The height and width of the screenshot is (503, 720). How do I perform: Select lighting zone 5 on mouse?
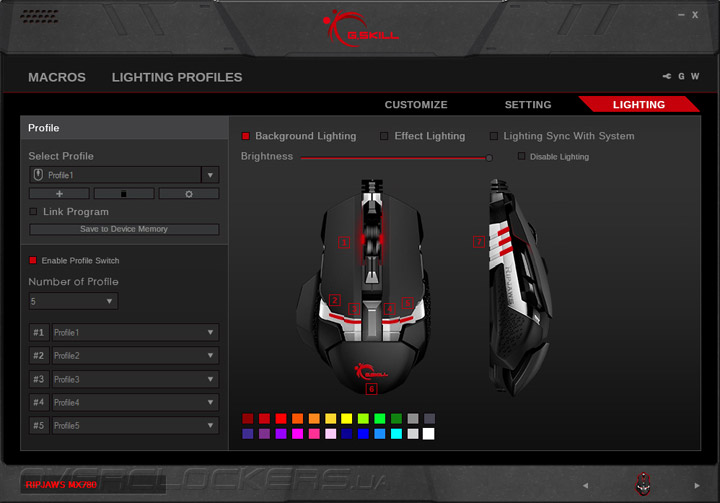click(x=407, y=303)
